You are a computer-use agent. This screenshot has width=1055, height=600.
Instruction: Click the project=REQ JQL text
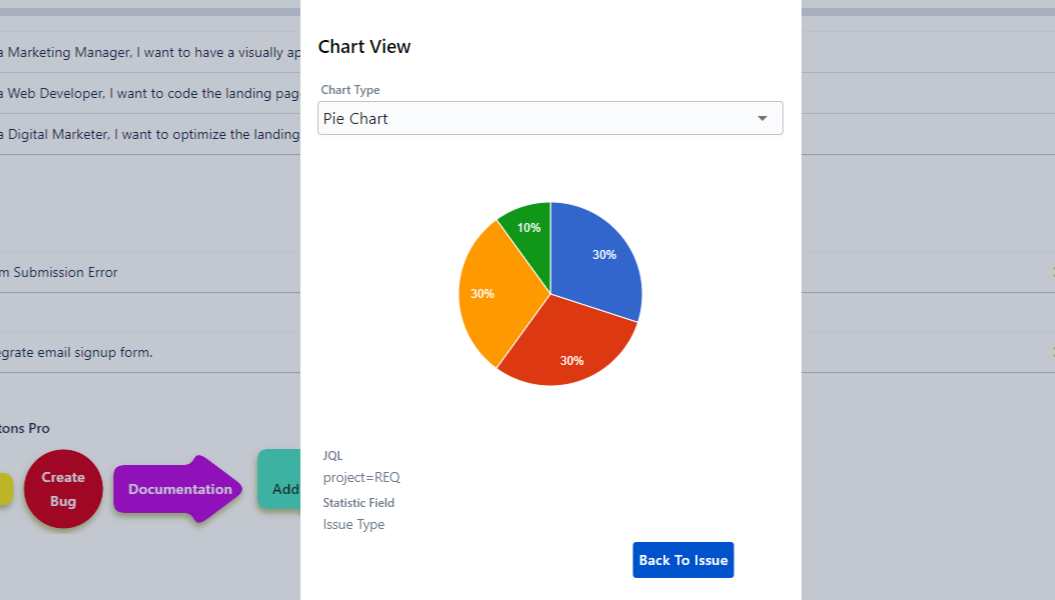coord(361,477)
